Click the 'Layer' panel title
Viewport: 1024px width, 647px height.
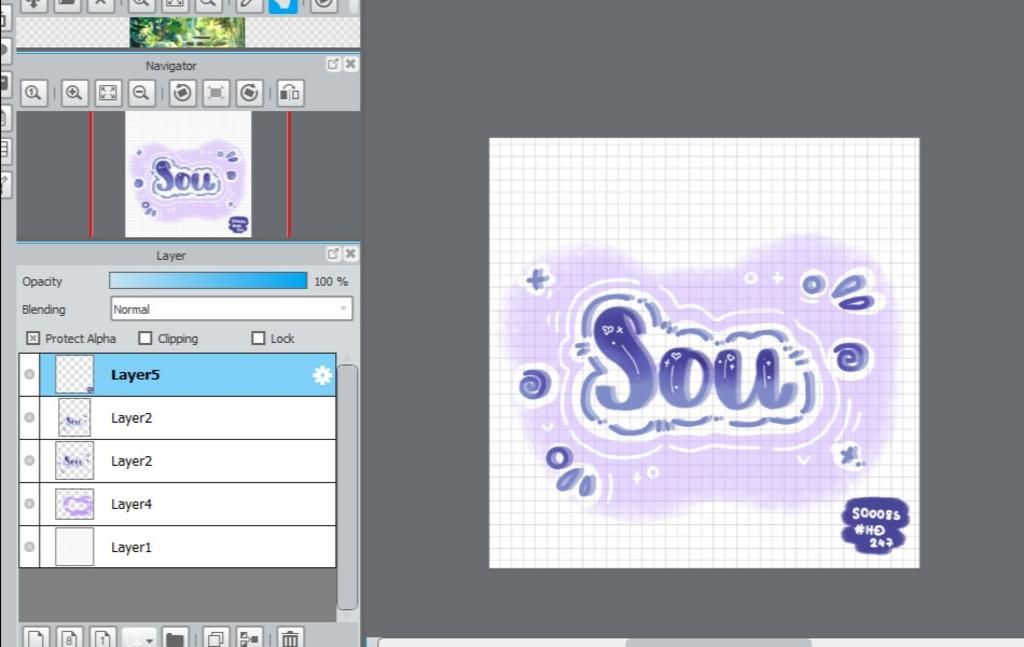tap(170, 256)
